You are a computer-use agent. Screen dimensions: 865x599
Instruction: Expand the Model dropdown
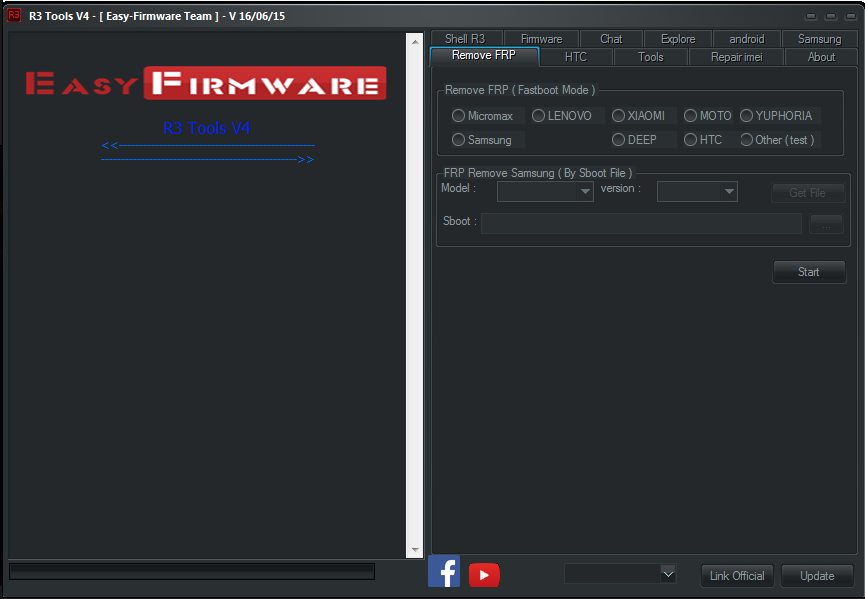[x=585, y=191]
